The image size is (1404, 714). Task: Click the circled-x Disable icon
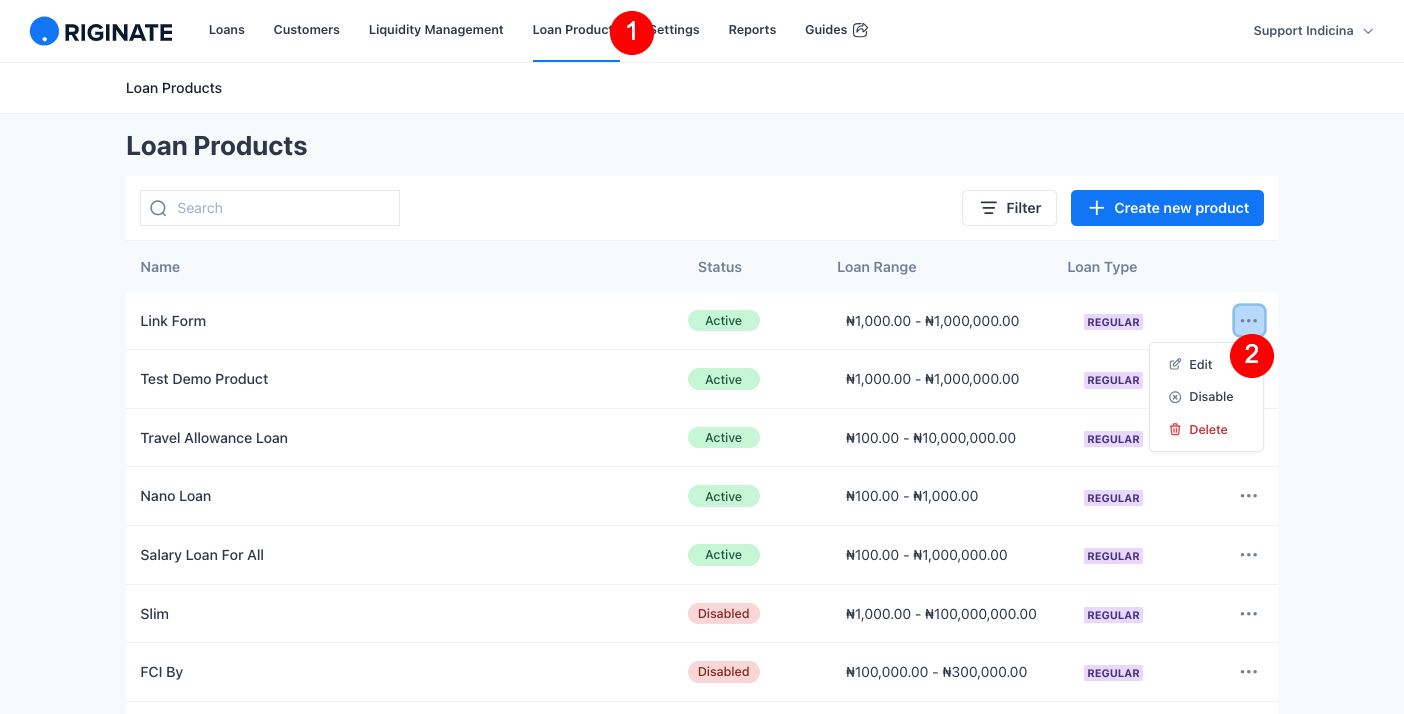[1175, 397]
